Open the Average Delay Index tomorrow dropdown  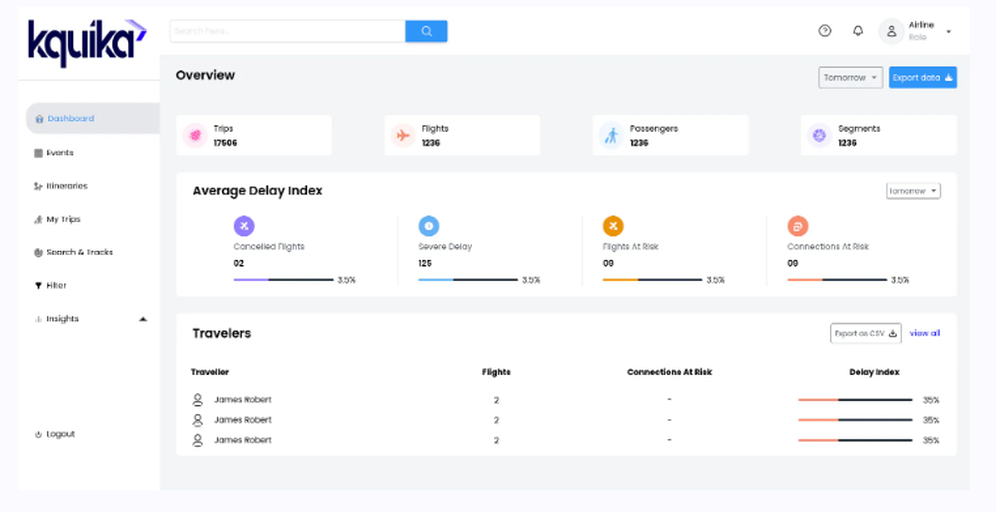click(913, 191)
